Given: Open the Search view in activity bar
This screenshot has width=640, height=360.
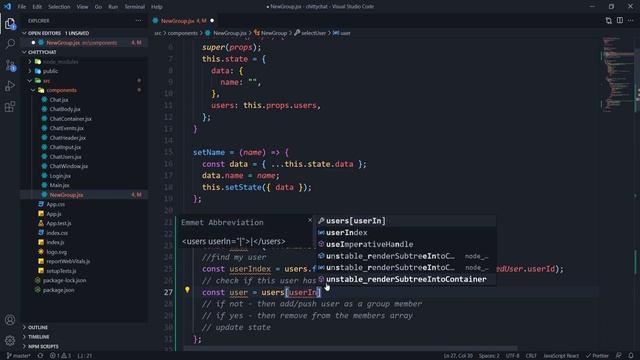Looking at the screenshot, I should 10,44.
